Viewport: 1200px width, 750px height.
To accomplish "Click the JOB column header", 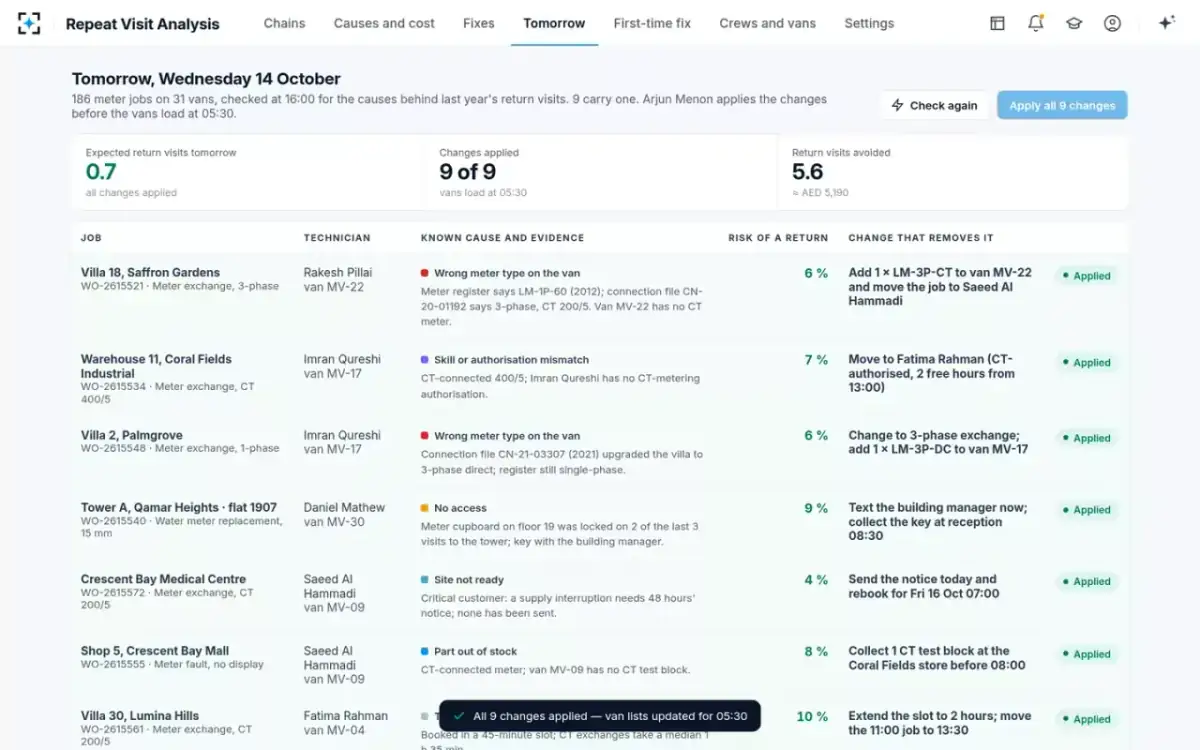I will [91, 238].
